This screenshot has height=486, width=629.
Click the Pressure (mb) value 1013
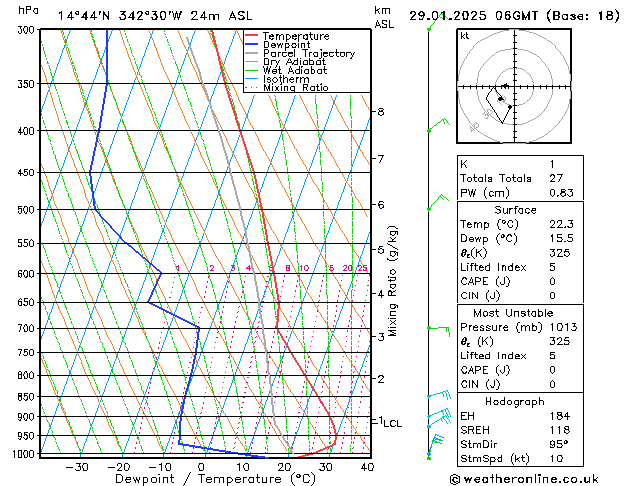point(563,327)
